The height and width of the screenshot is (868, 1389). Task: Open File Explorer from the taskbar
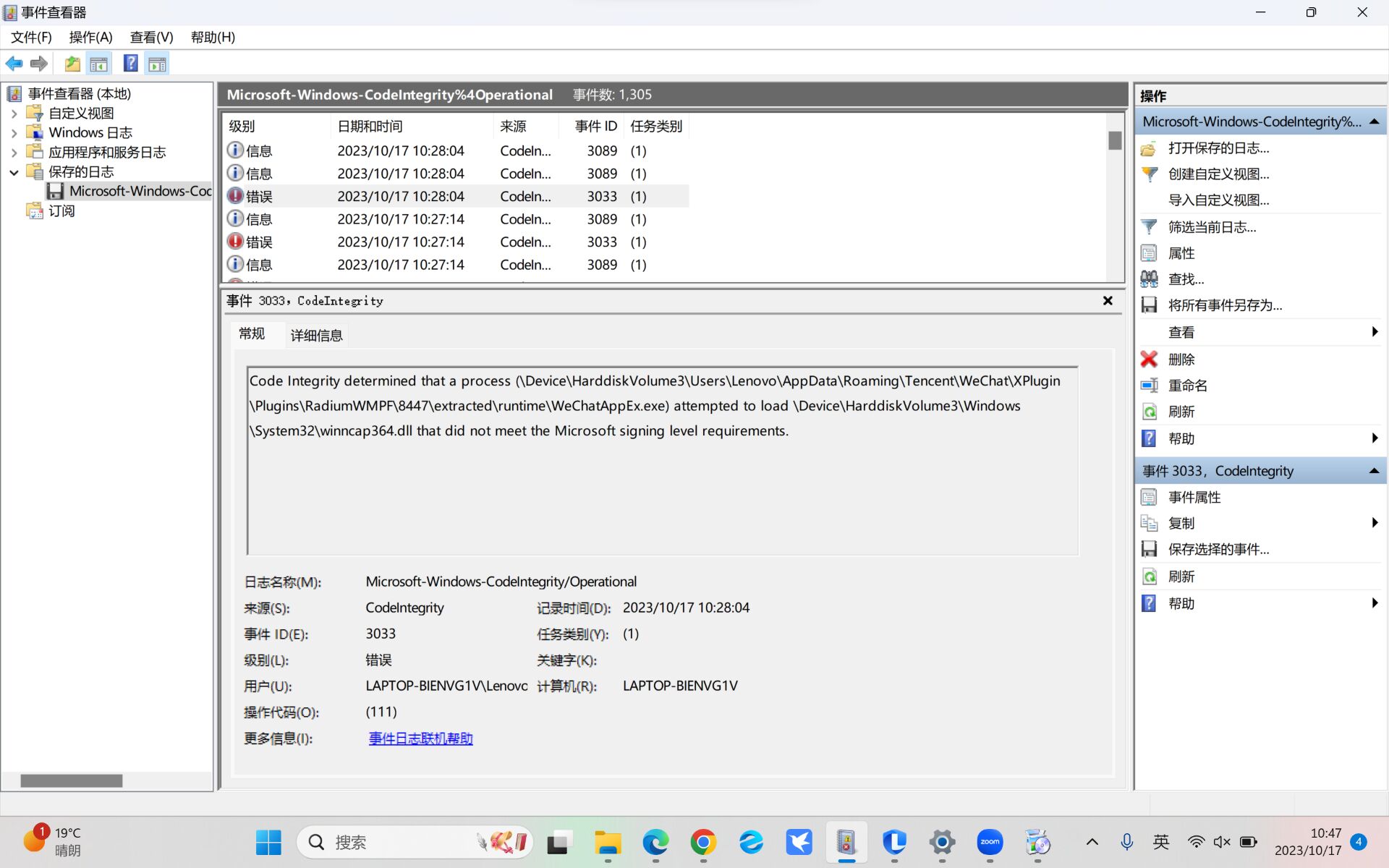tap(608, 842)
